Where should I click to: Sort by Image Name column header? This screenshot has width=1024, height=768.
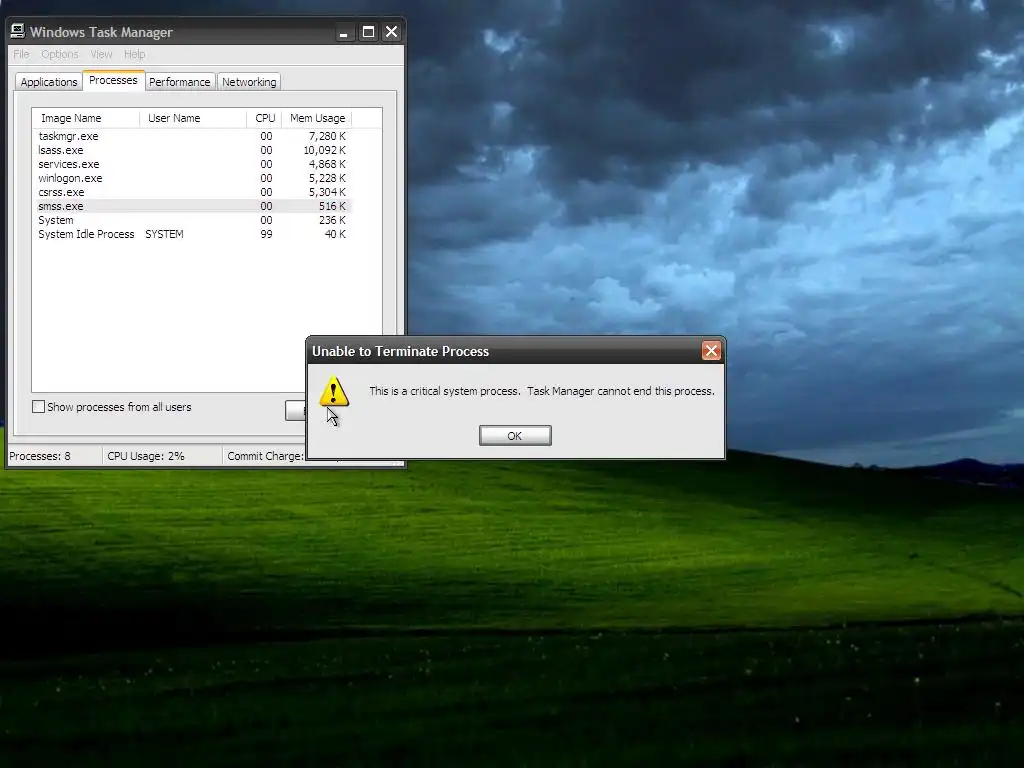(86, 118)
